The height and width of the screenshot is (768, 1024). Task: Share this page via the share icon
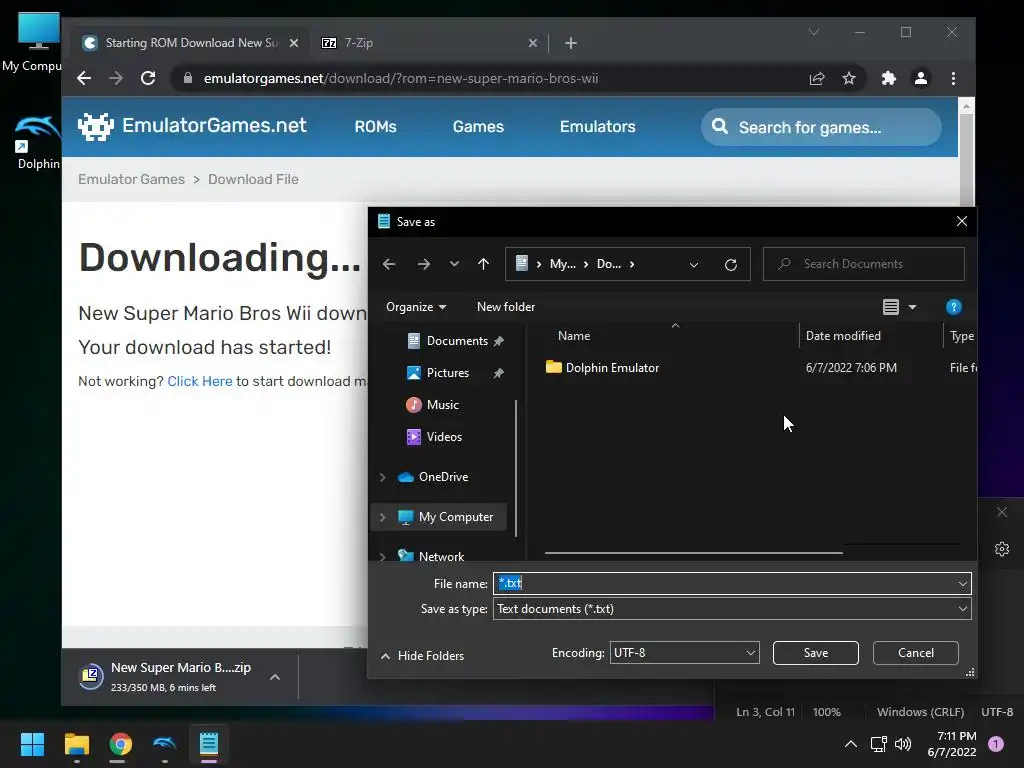click(816, 78)
